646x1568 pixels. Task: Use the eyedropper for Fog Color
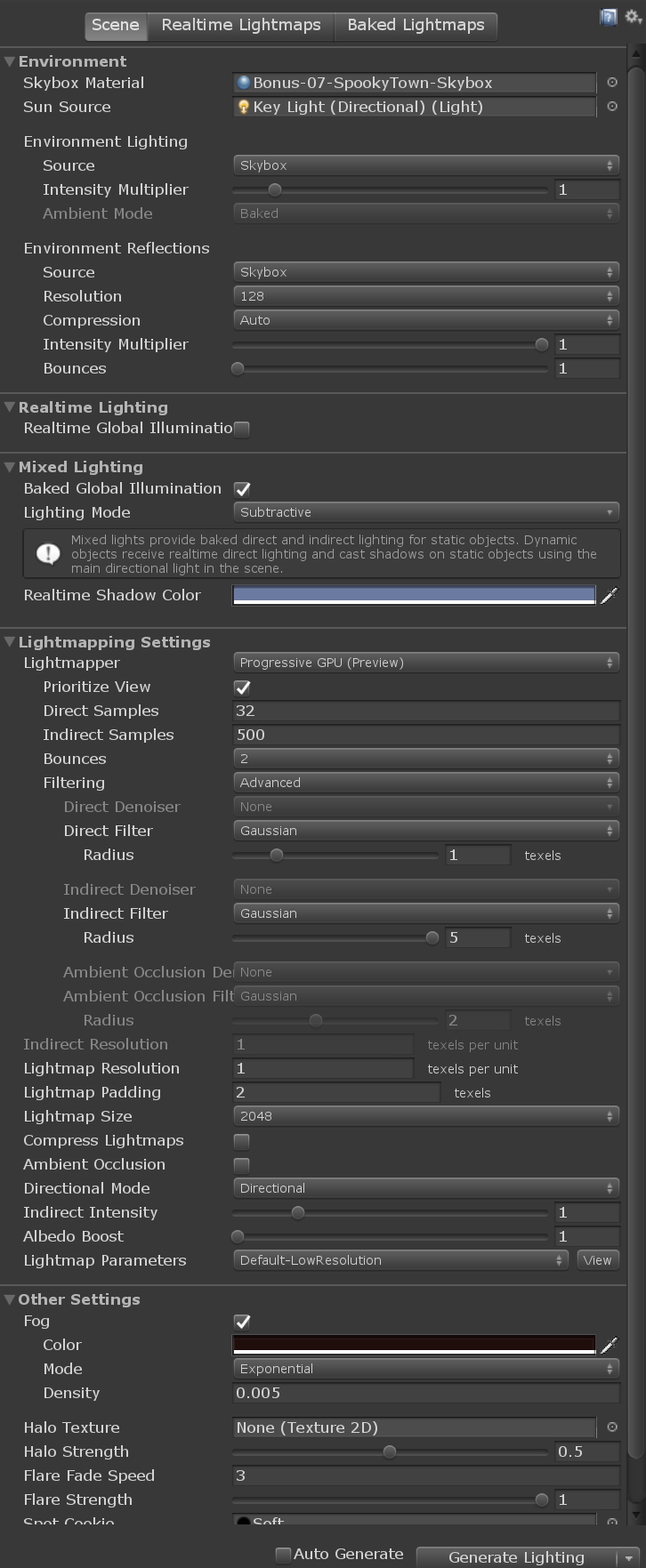click(x=609, y=1346)
